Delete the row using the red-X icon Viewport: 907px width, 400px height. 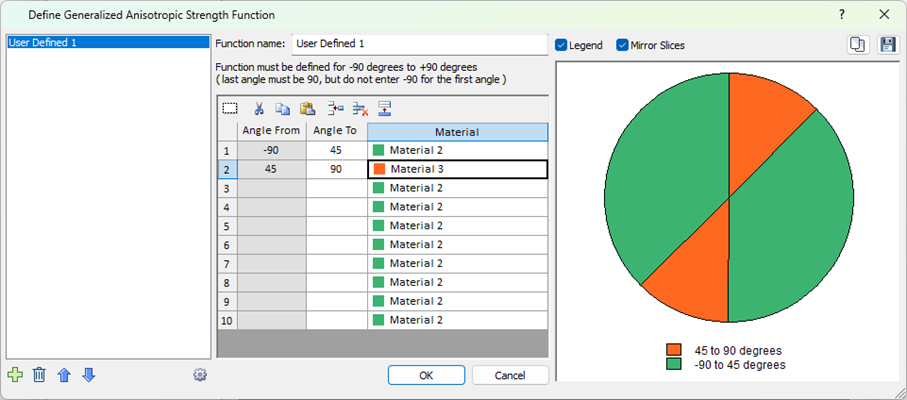[361, 108]
